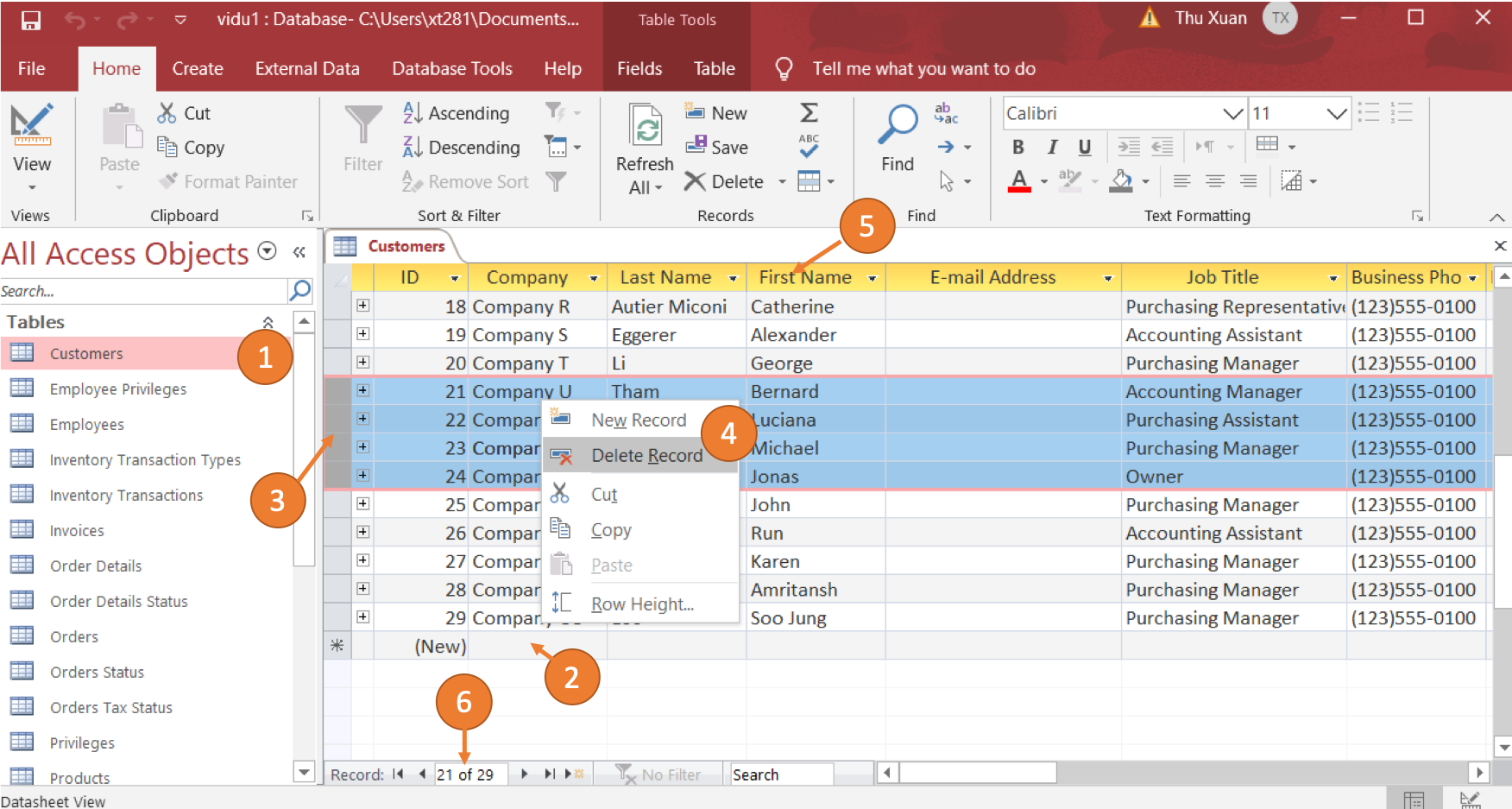Screen dimensions: 1512x809
Task: Open the View button in the ribbon
Action: (32, 148)
